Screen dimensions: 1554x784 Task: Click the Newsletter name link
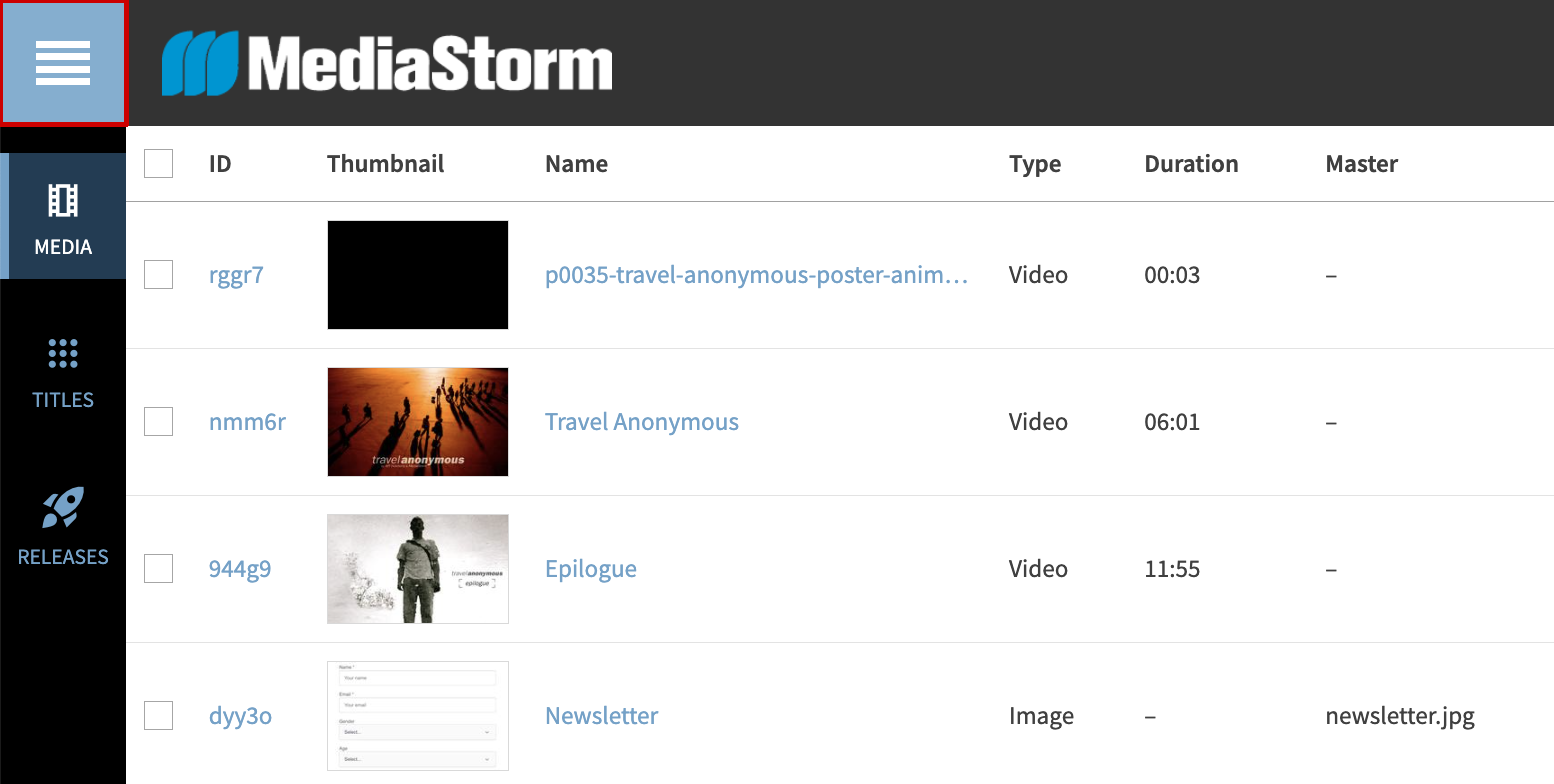[x=601, y=716]
